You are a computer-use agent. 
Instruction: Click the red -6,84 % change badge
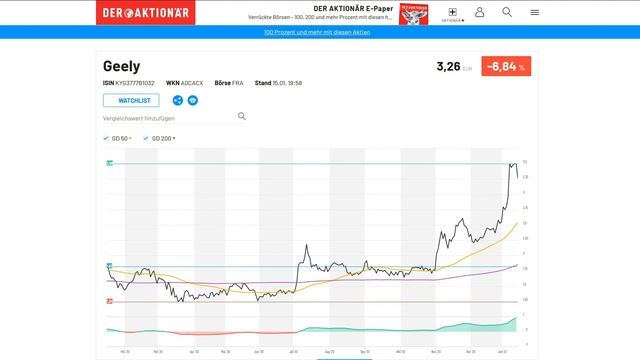[x=506, y=66]
